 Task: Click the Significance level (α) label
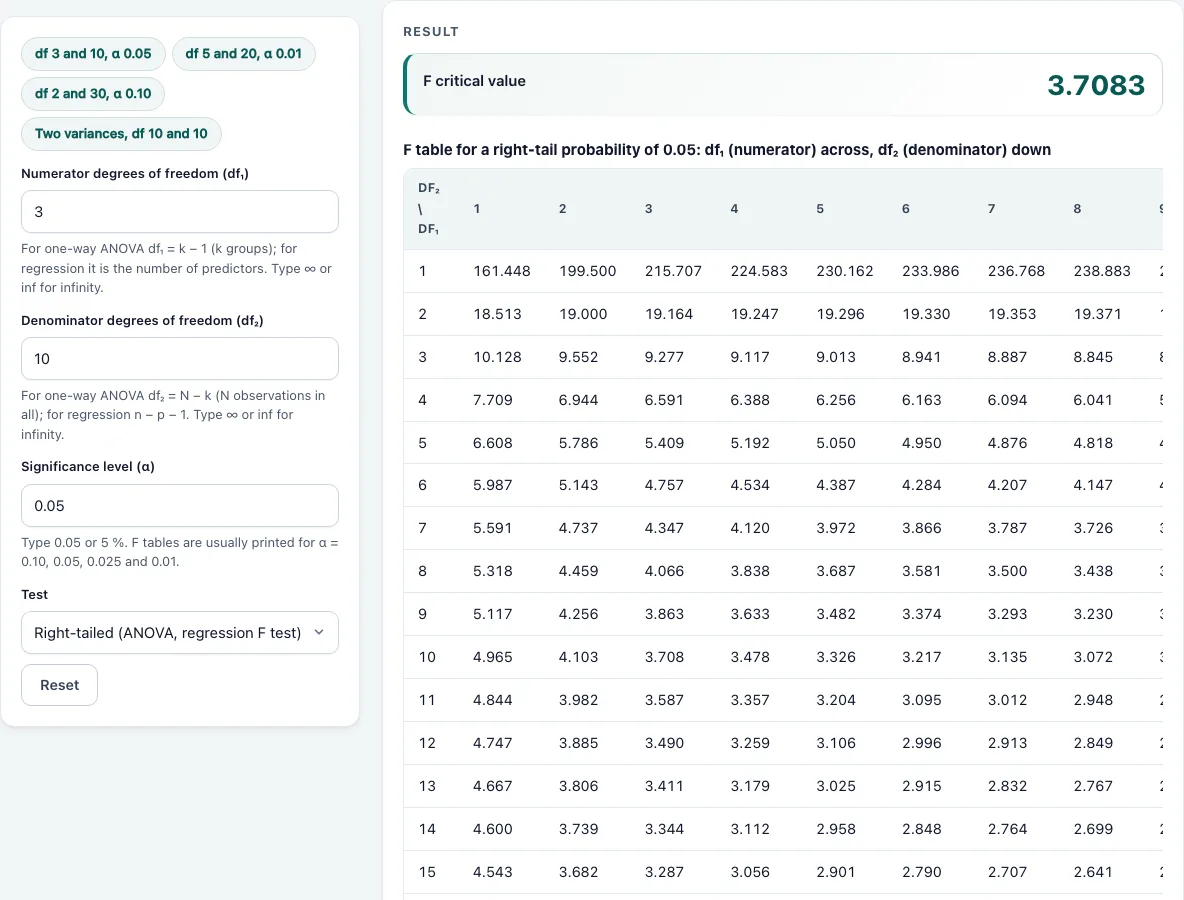88,467
